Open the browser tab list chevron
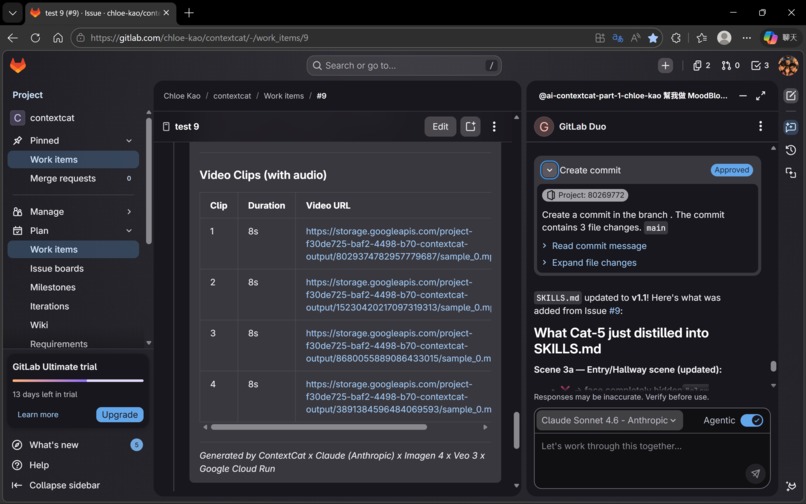Screen dimensions: 806x504 pyautogui.click(x=13, y=13)
